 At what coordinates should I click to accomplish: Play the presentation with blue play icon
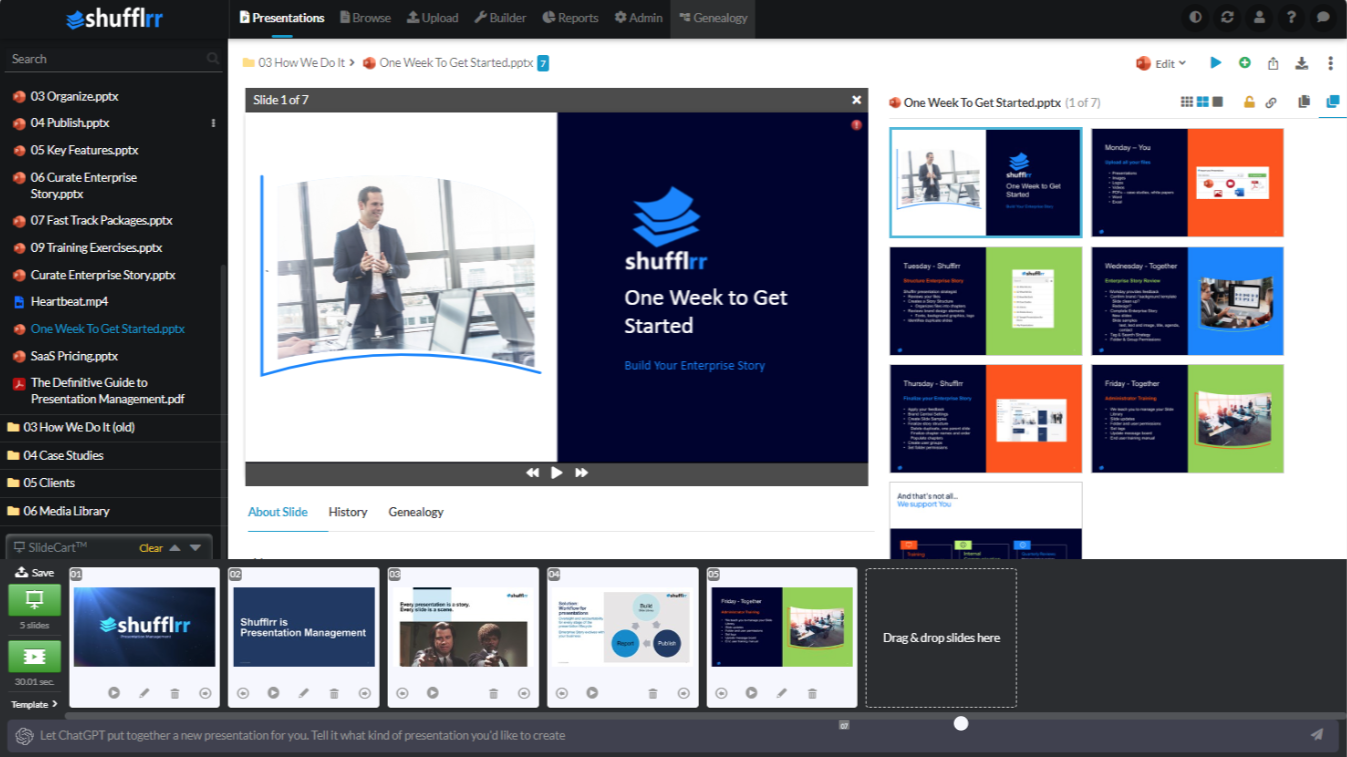click(x=1216, y=63)
